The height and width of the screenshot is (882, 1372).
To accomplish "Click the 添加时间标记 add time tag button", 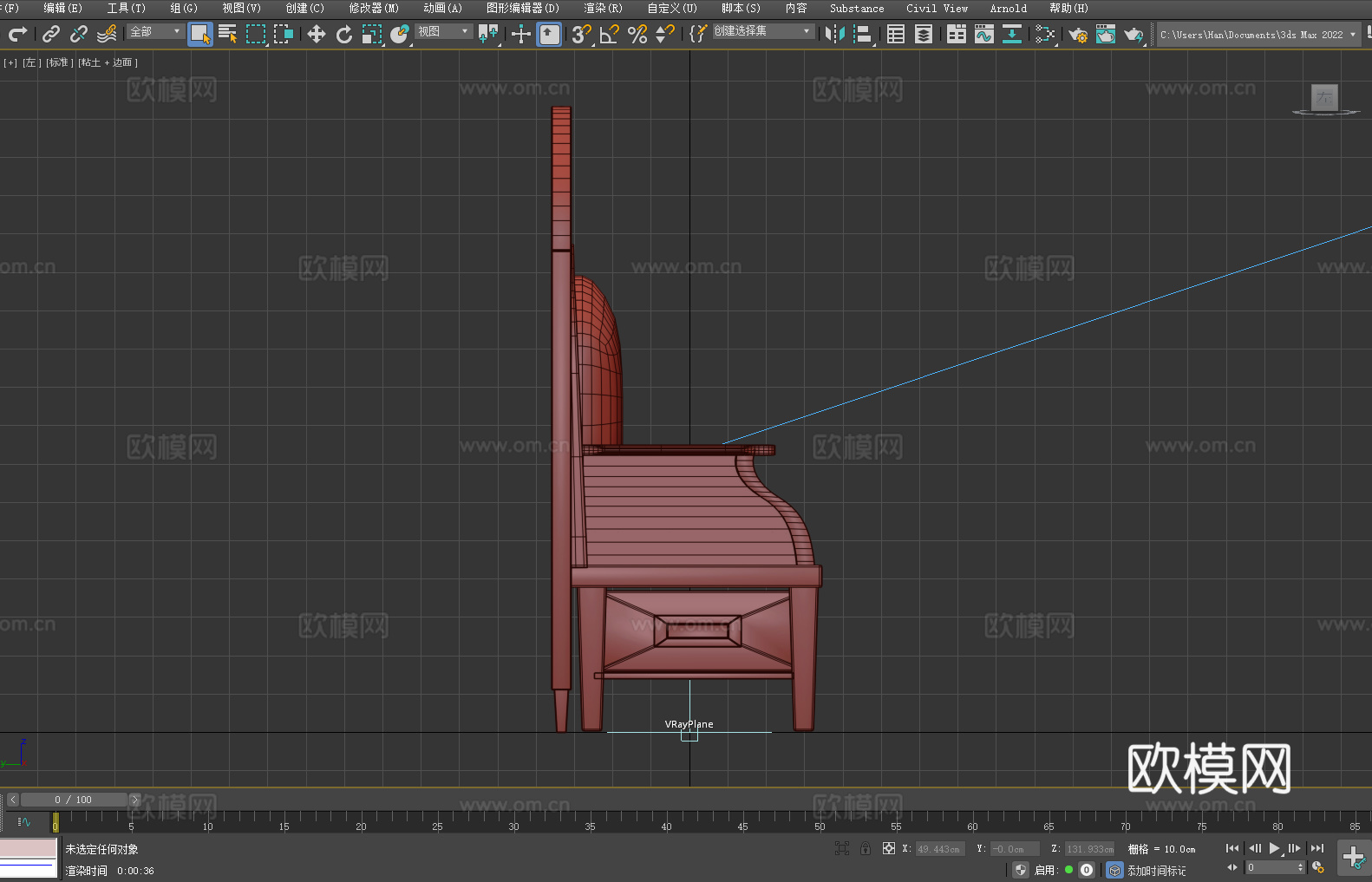I will [x=1157, y=871].
